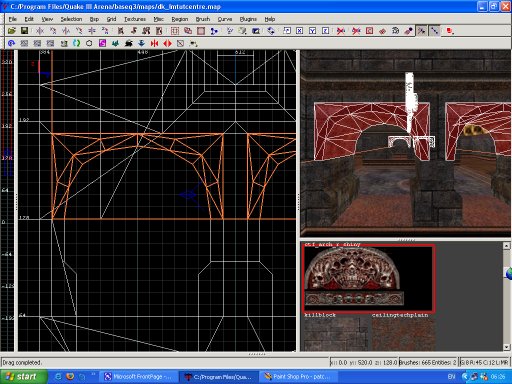Open the Help menu
Image resolution: width=512 pixels, height=384 pixels.
click(270, 19)
